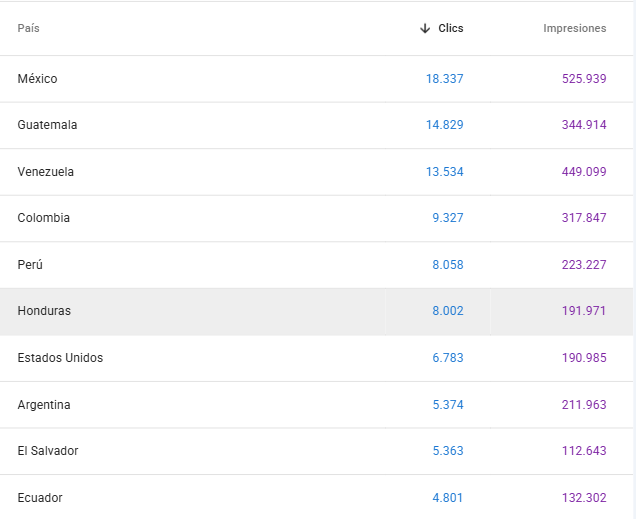
Task: Select the México country row
Action: pos(316,79)
